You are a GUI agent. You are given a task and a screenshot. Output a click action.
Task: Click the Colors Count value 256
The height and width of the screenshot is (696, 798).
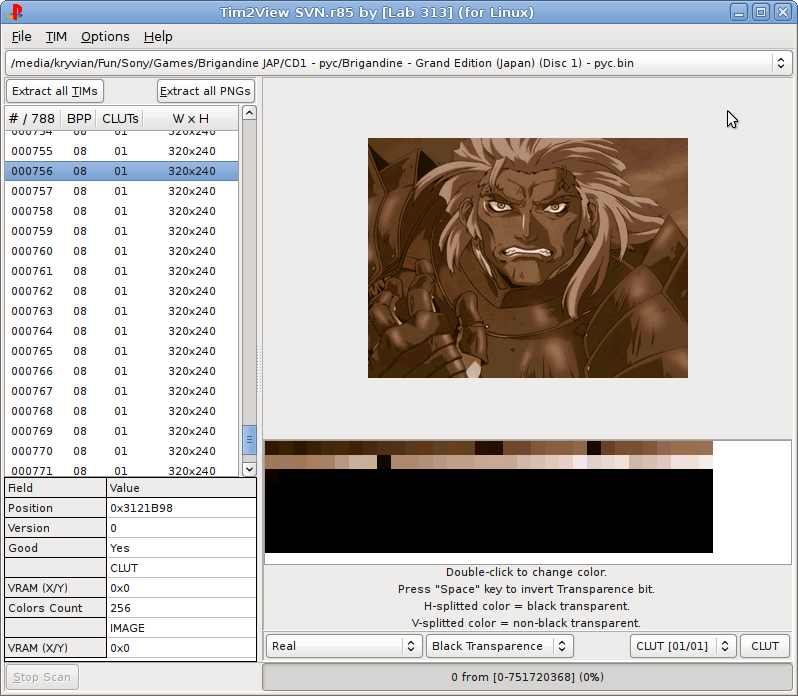coord(181,608)
